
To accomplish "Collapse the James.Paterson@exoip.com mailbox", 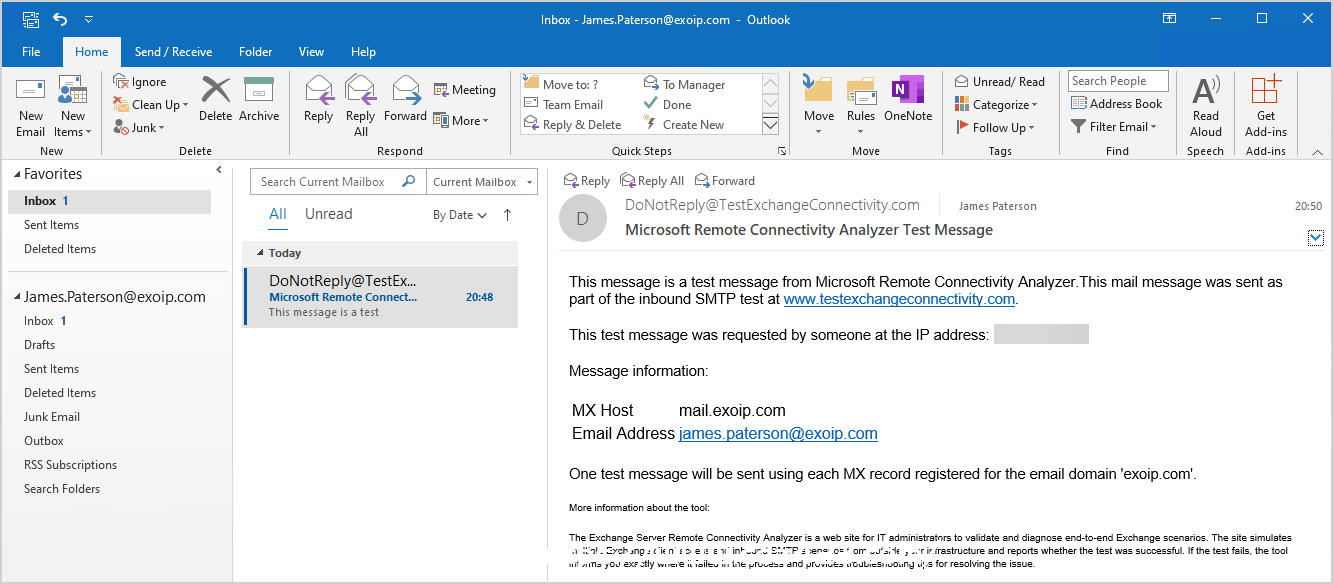I will point(16,297).
